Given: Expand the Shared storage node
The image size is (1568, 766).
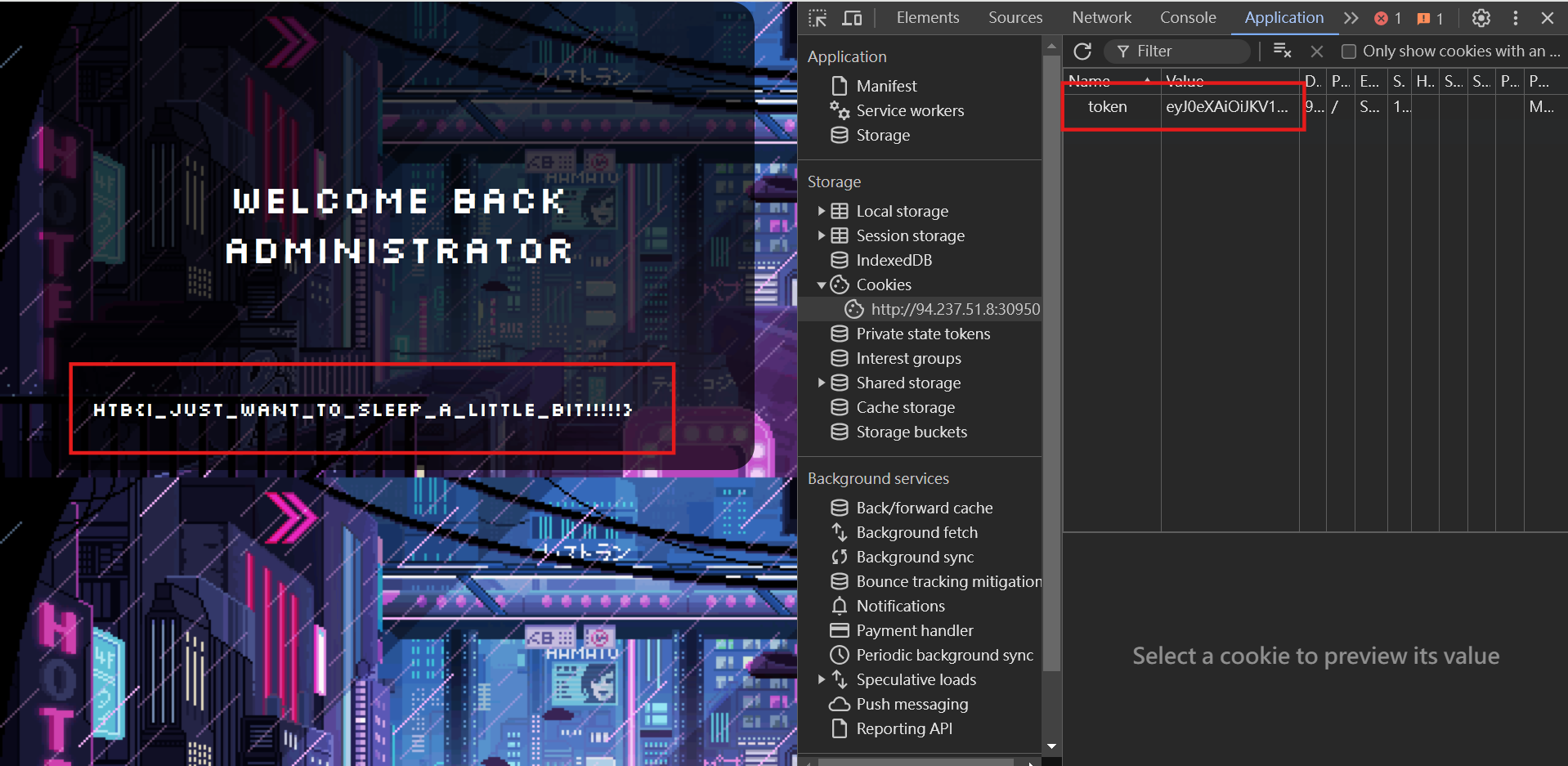Looking at the screenshot, I should click(821, 383).
